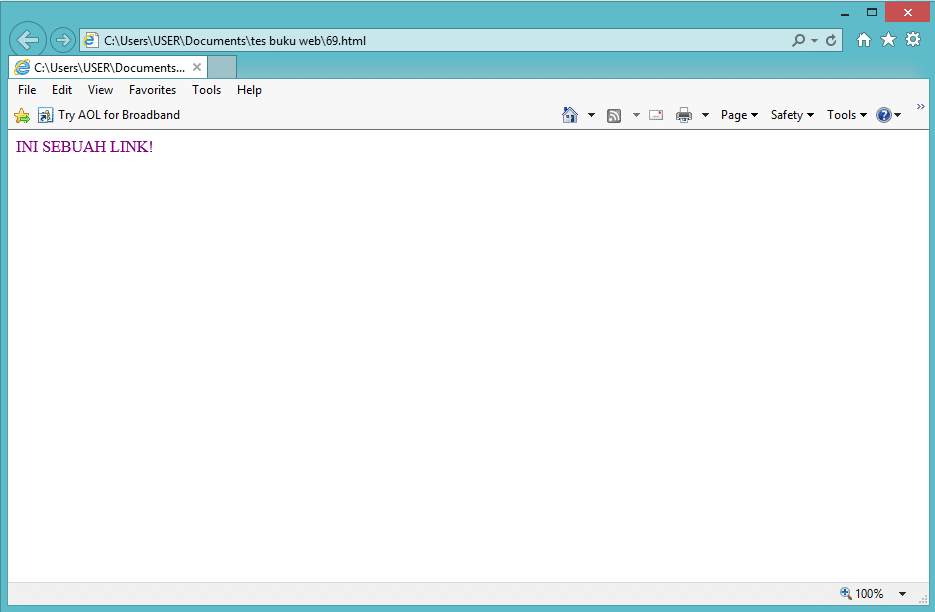Open the File menu
Viewport: 935px width, 612px height.
tap(27, 90)
